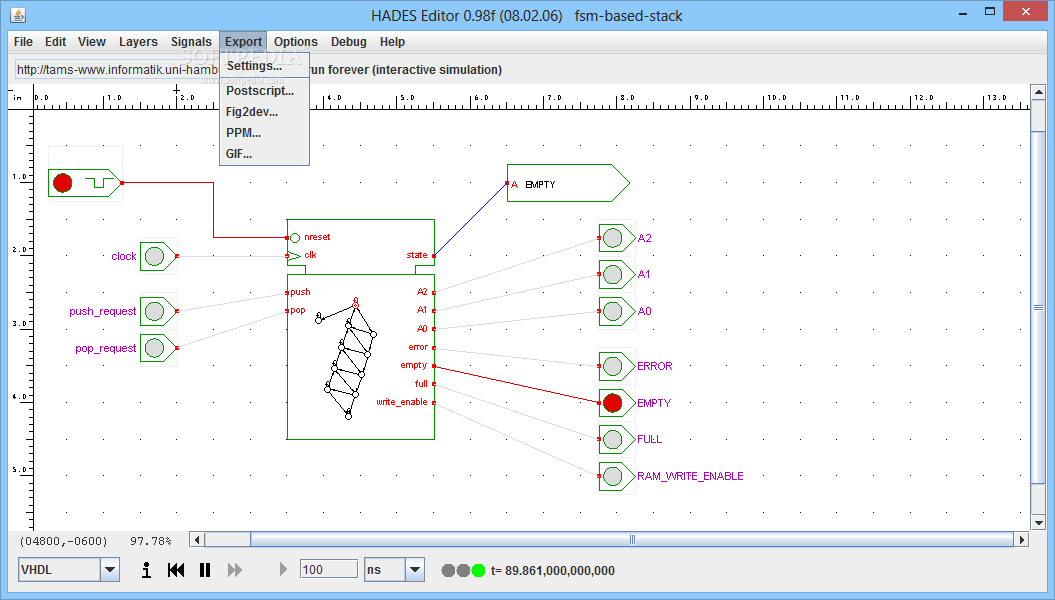The height and width of the screenshot is (600, 1055).
Task: Click vertical scrollbar down arrow
Action: tap(1038, 523)
